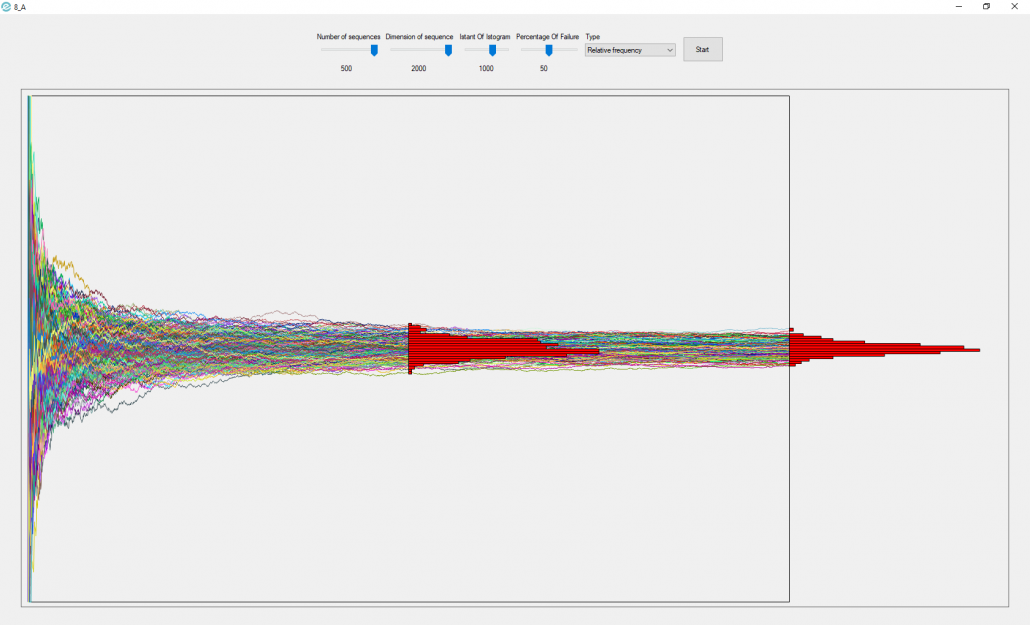Click the application icon in the title bar

coord(7,6)
